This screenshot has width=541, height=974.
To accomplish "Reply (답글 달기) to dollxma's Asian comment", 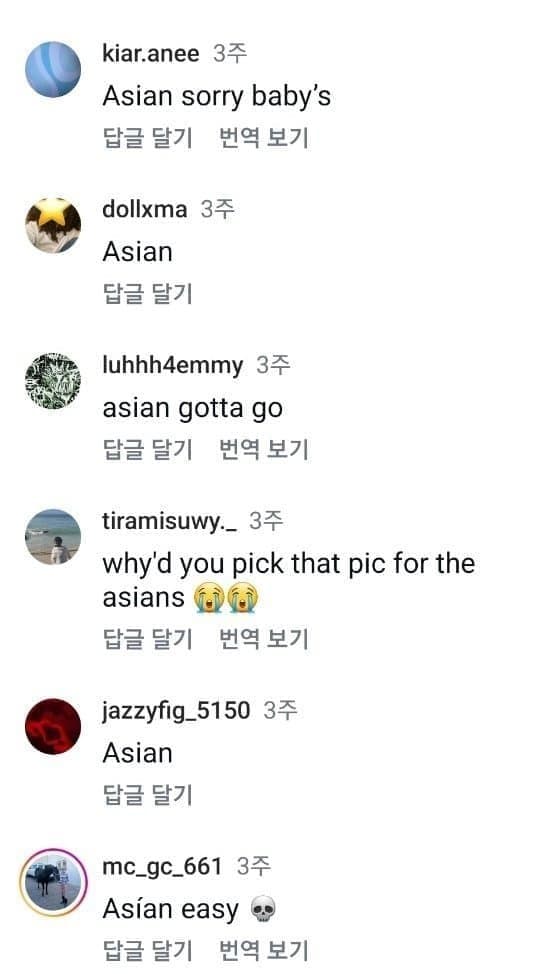I will tap(147, 293).
